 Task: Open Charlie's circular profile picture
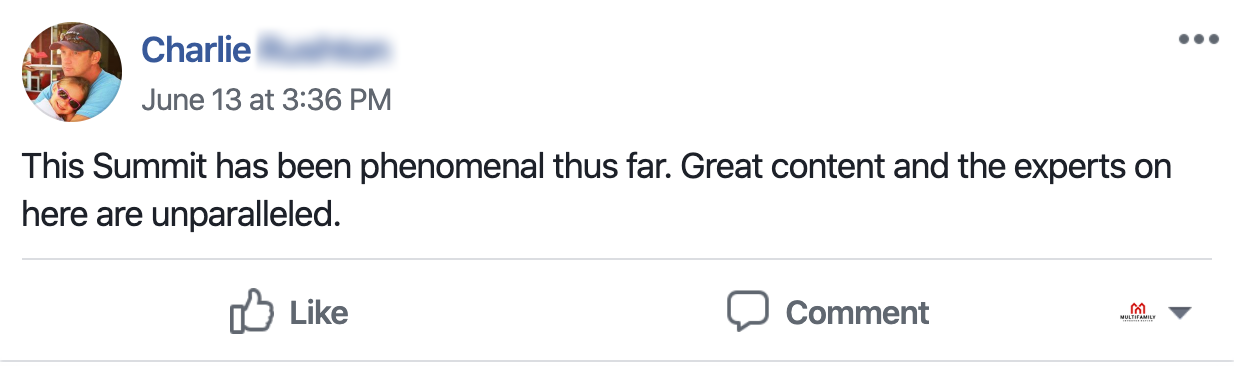click(x=72, y=71)
